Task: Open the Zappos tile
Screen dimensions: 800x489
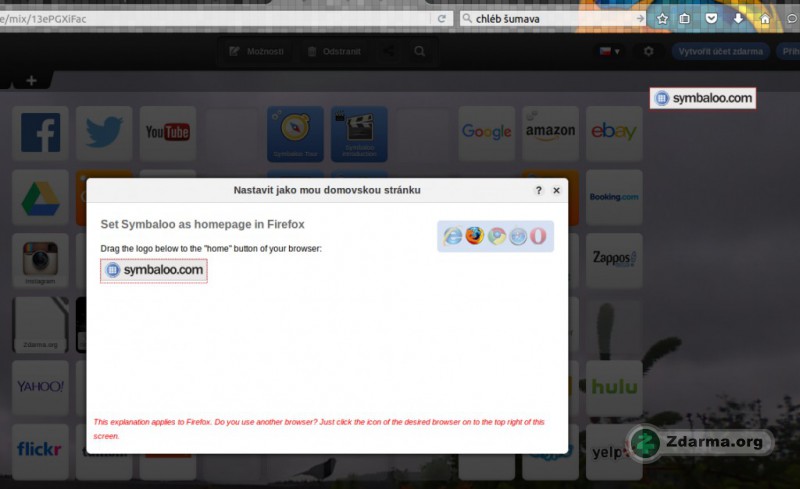Action: click(614, 261)
